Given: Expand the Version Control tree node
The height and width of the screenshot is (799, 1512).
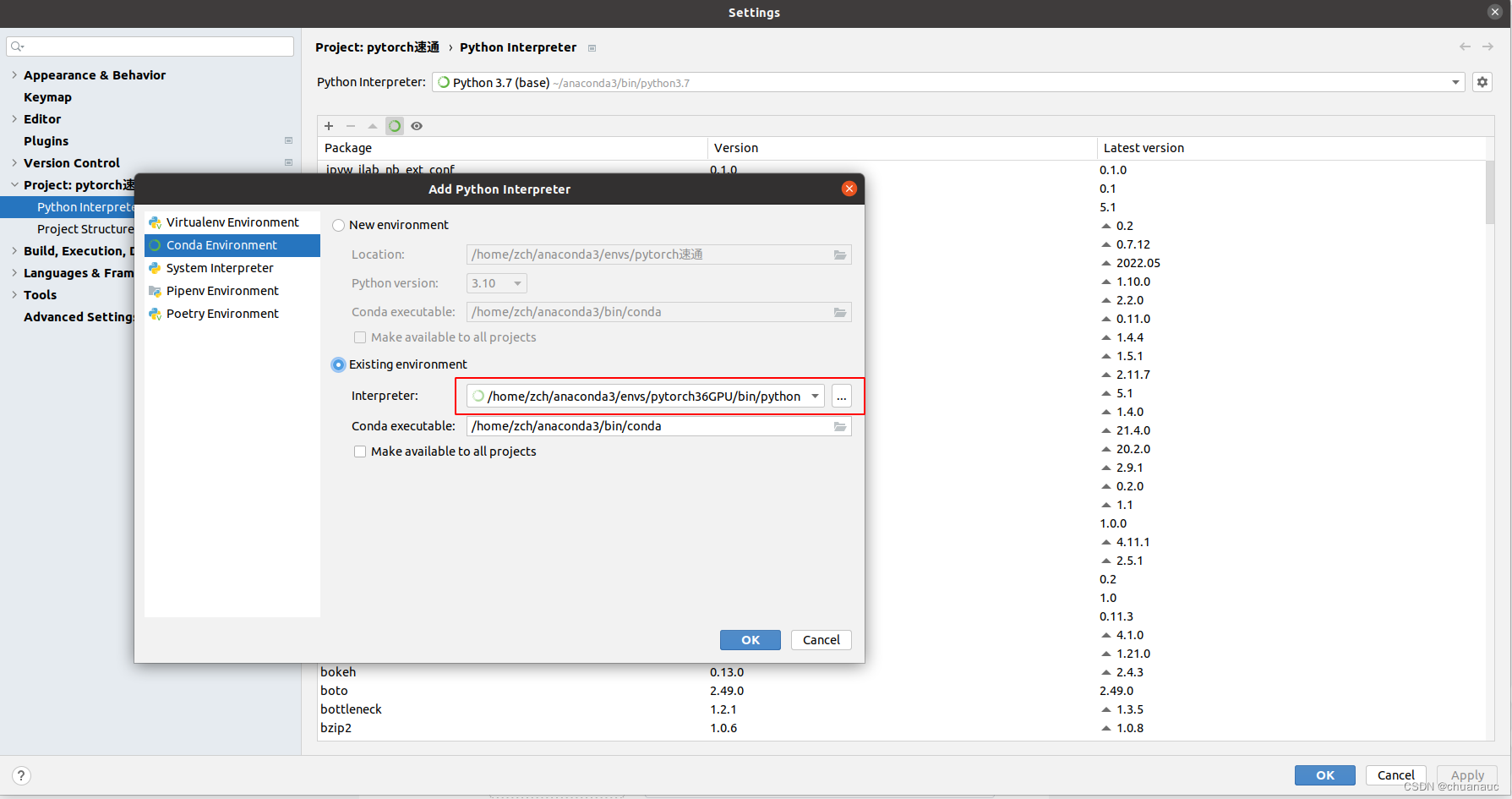Looking at the screenshot, I should pos(14,162).
